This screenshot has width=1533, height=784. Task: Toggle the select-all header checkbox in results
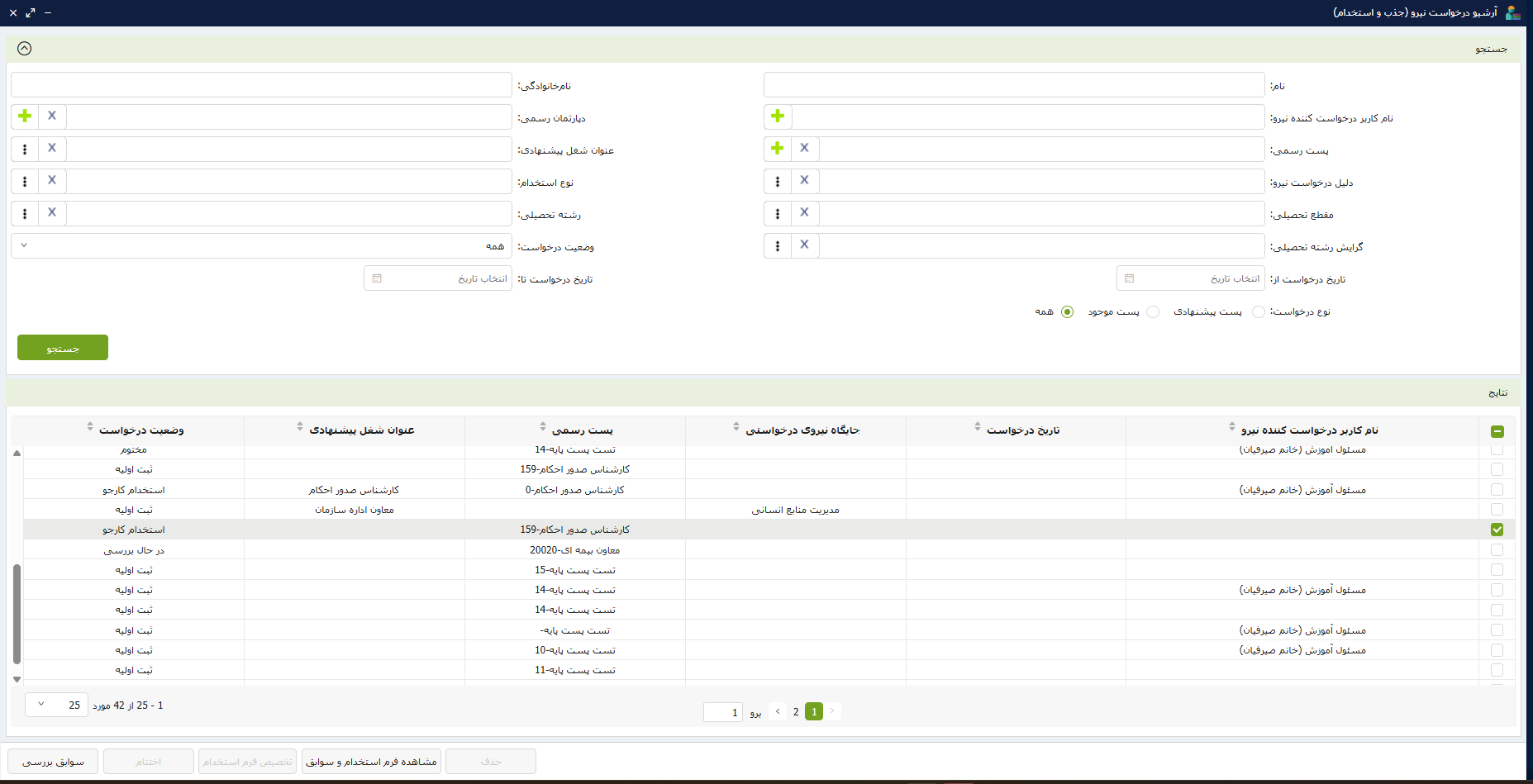point(1497,431)
